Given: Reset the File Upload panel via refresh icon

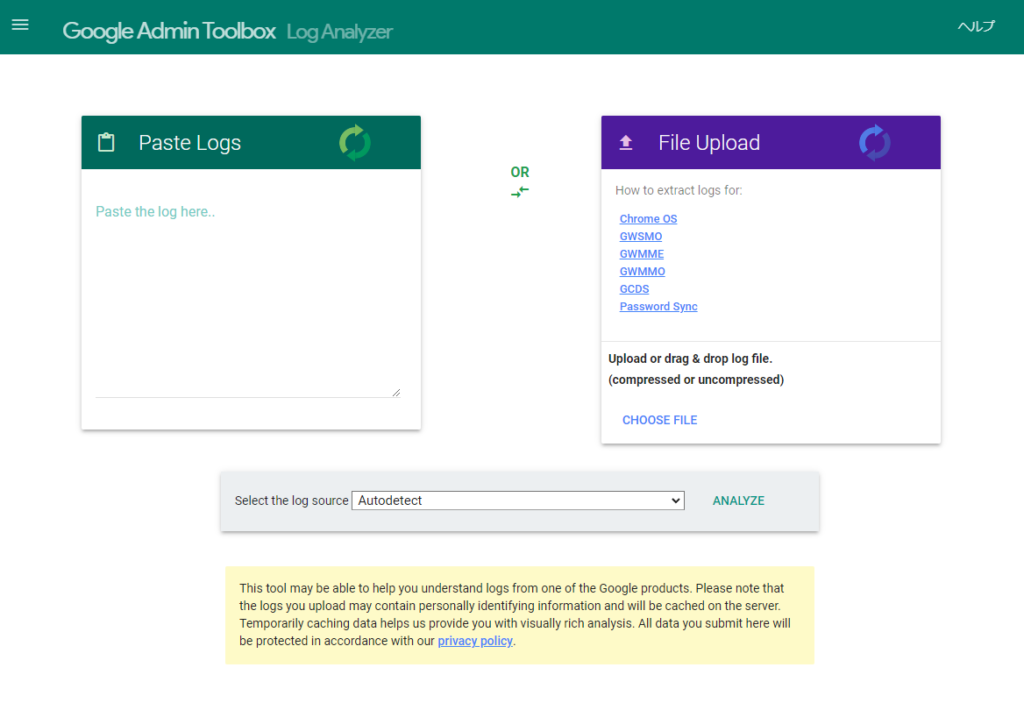Looking at the screenshot, I should pos(874,142).
